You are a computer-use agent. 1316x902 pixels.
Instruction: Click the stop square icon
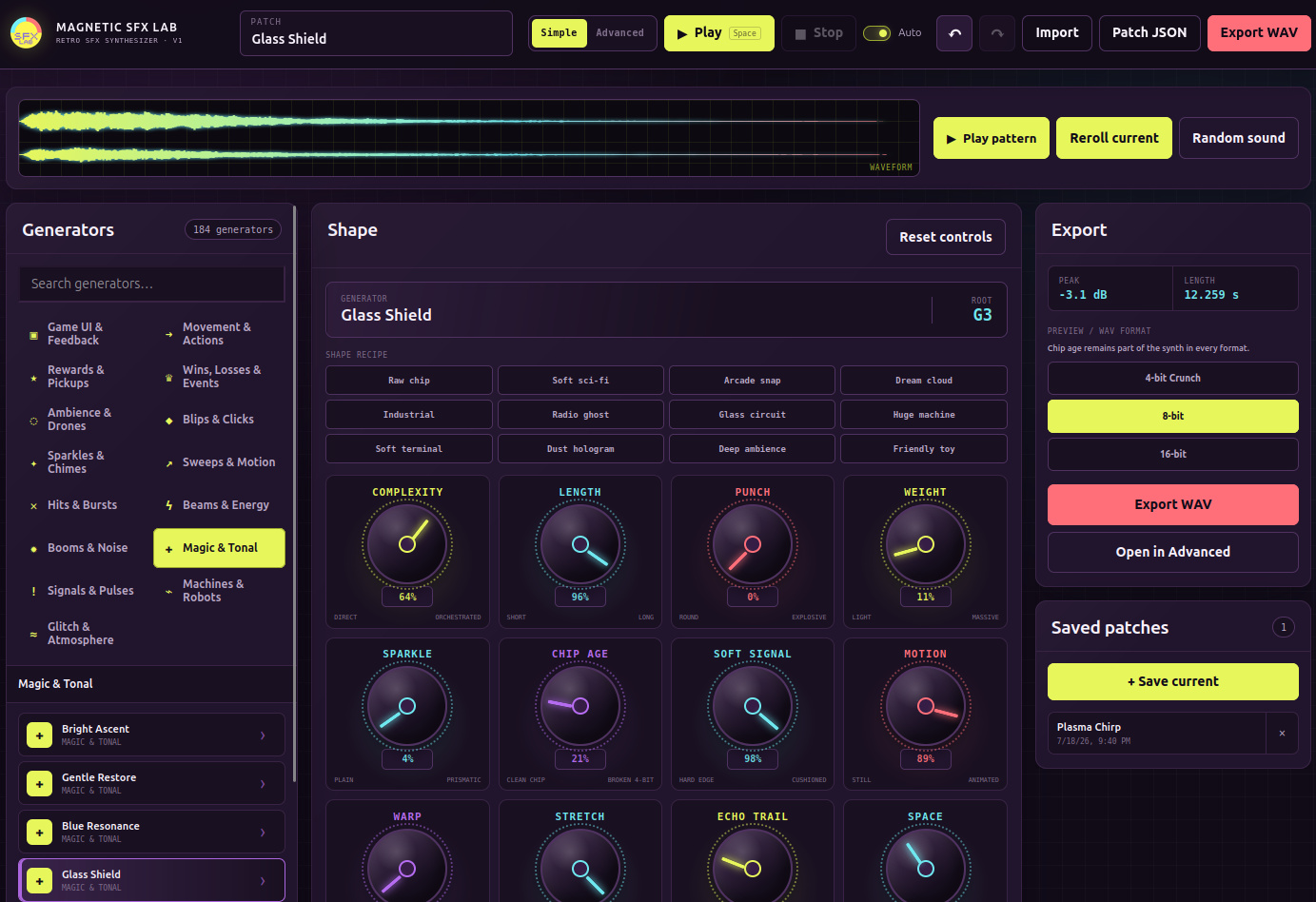point(800,34)
